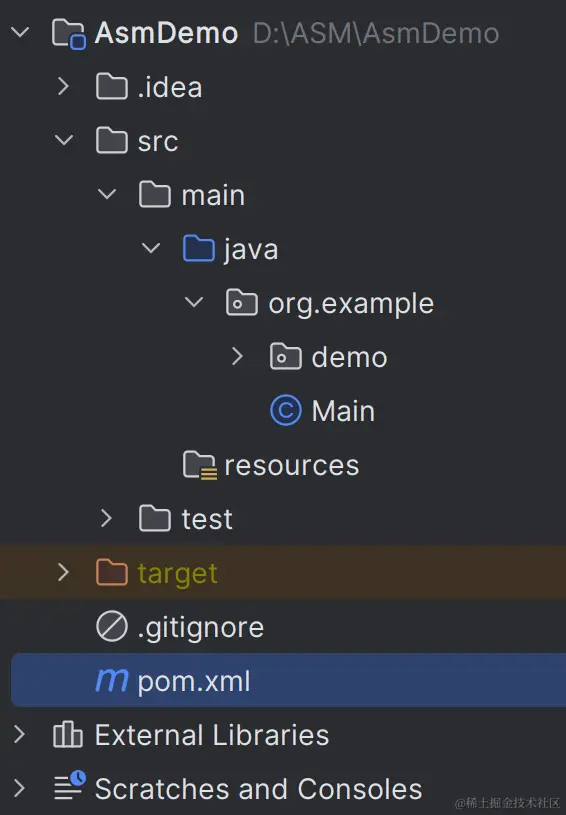Image resolution: width=566 pixels, height=815 pixels.
Task: Collapse the src folder chevron
Action: point(63,140)
